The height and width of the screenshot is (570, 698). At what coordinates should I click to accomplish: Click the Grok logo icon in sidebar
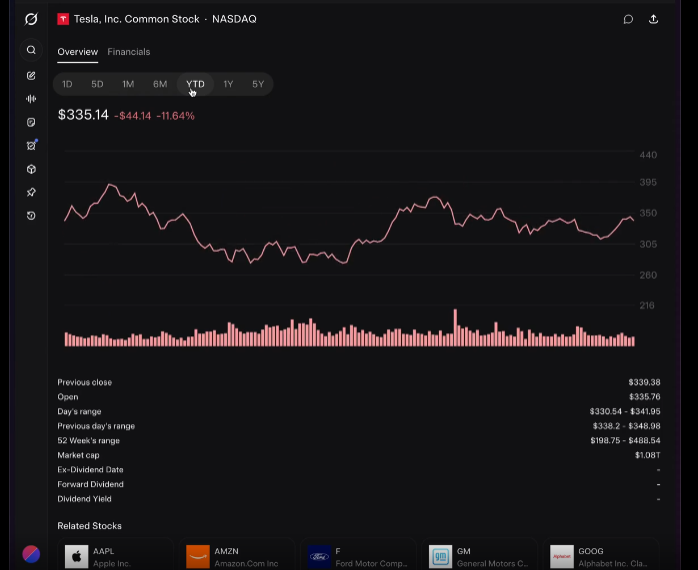tap(31, 19)
